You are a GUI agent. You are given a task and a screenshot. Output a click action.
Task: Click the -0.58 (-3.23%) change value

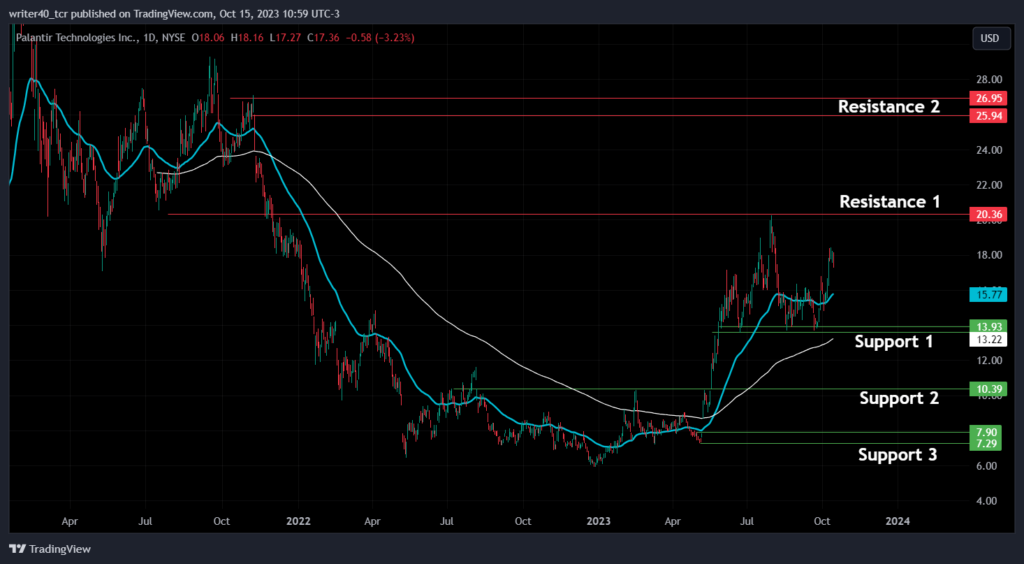click(379, 38)
